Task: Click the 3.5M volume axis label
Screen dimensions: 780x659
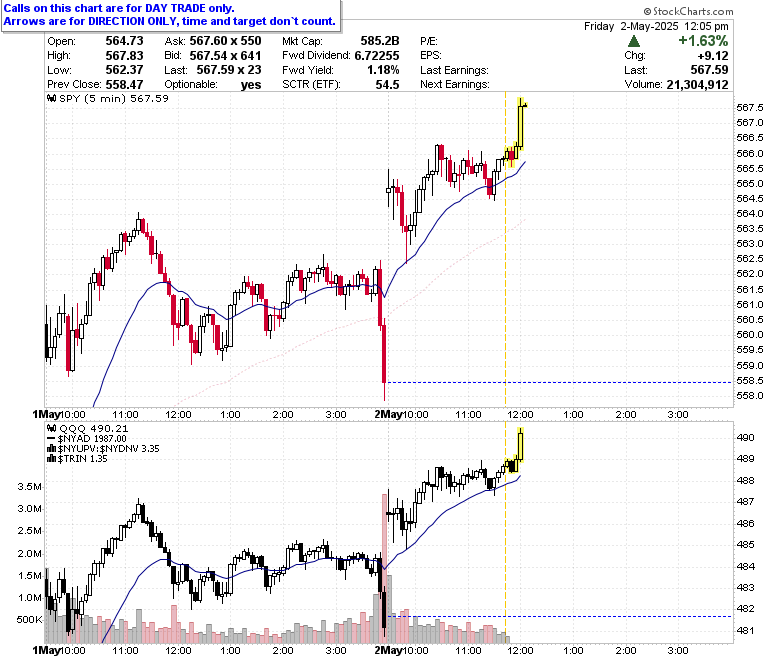Action: [29, 486]
